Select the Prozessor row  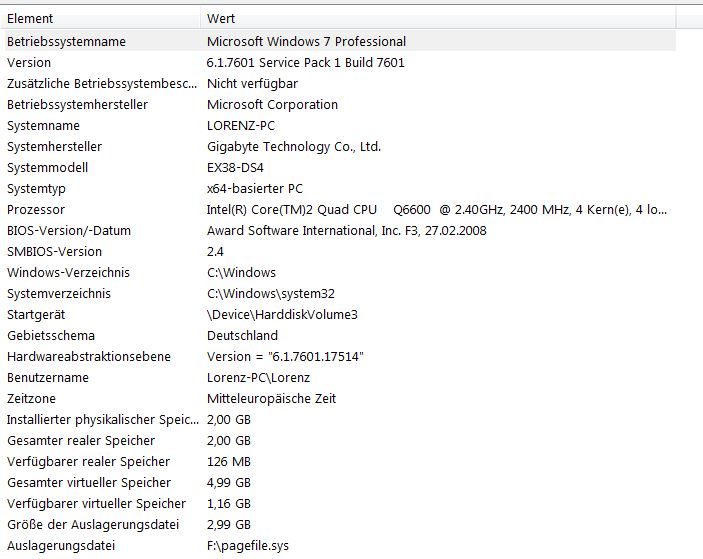tap(35, 209)
